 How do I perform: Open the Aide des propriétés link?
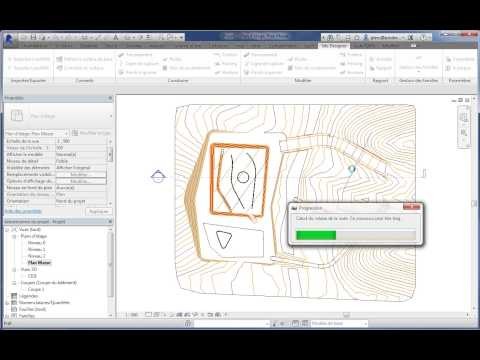click(23, 211)
